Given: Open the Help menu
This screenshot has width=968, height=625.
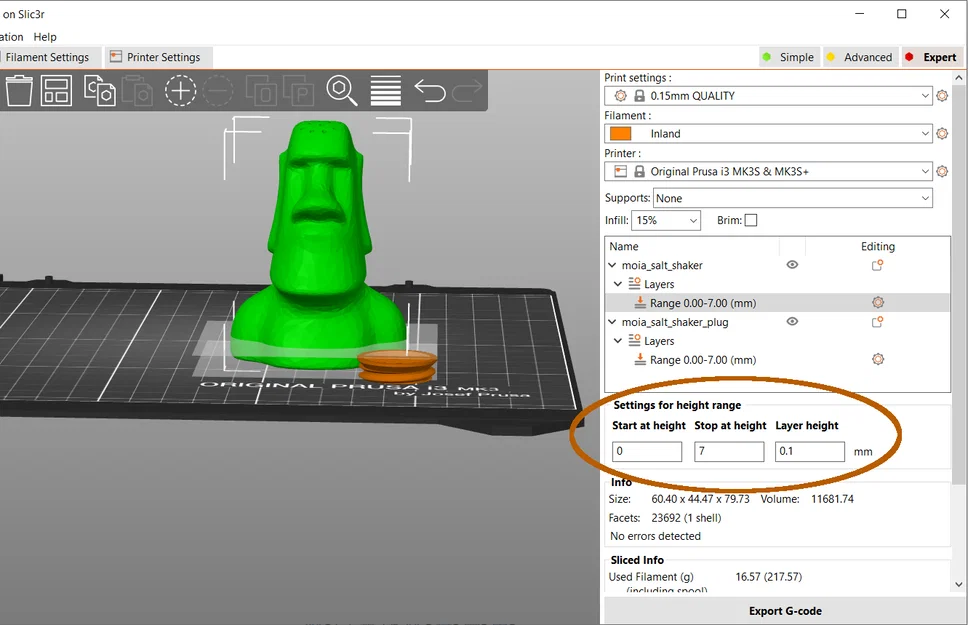Looking at the screenshot, I should [44, 37].
